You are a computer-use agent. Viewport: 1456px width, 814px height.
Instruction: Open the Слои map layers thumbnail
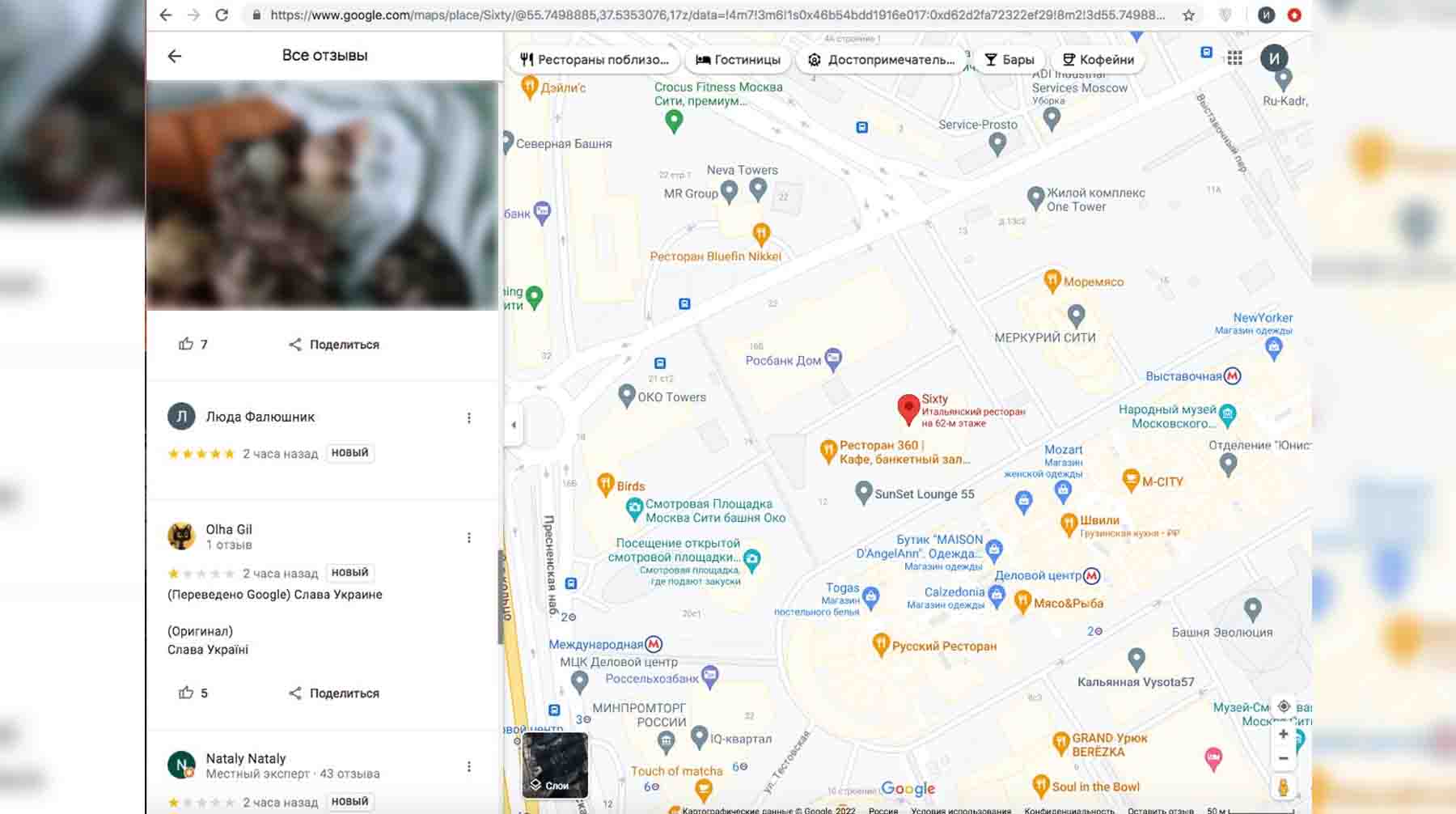555,765
